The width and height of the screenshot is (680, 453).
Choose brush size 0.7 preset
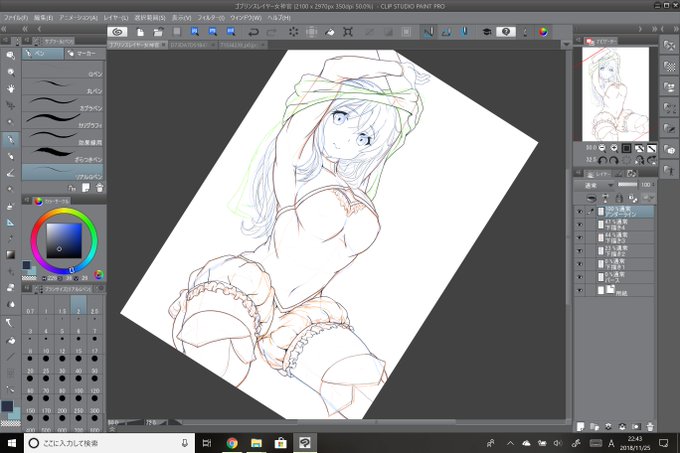tap(30, 306)
